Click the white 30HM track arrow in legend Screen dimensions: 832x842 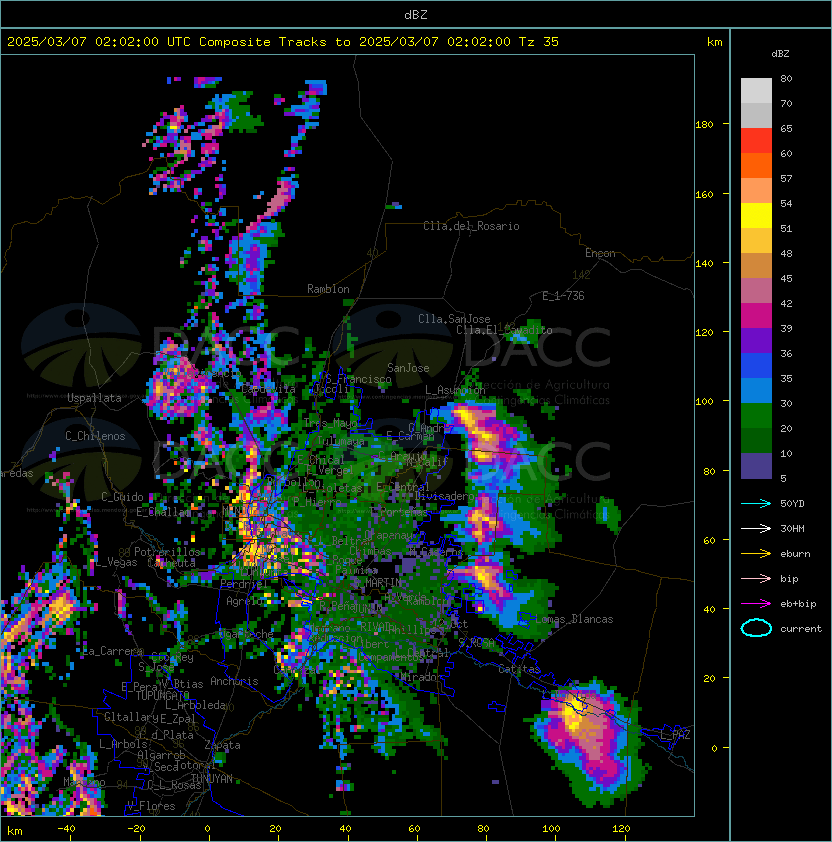tap(756, 528)
